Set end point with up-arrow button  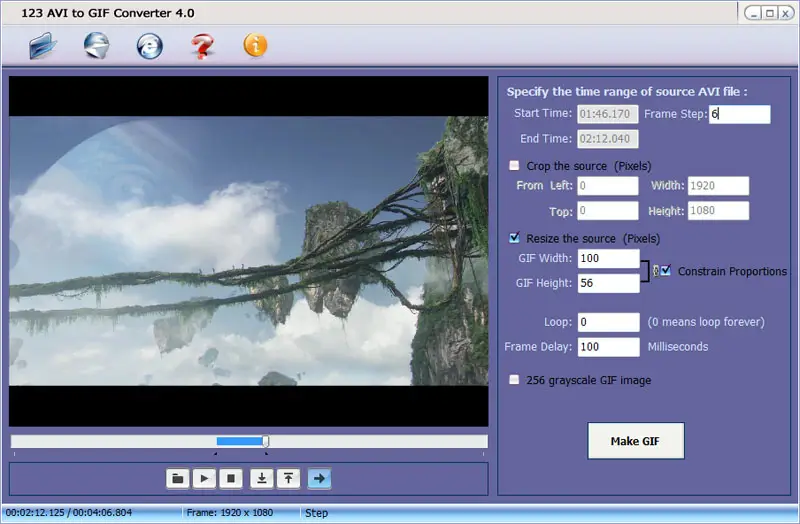pos(288,479)
